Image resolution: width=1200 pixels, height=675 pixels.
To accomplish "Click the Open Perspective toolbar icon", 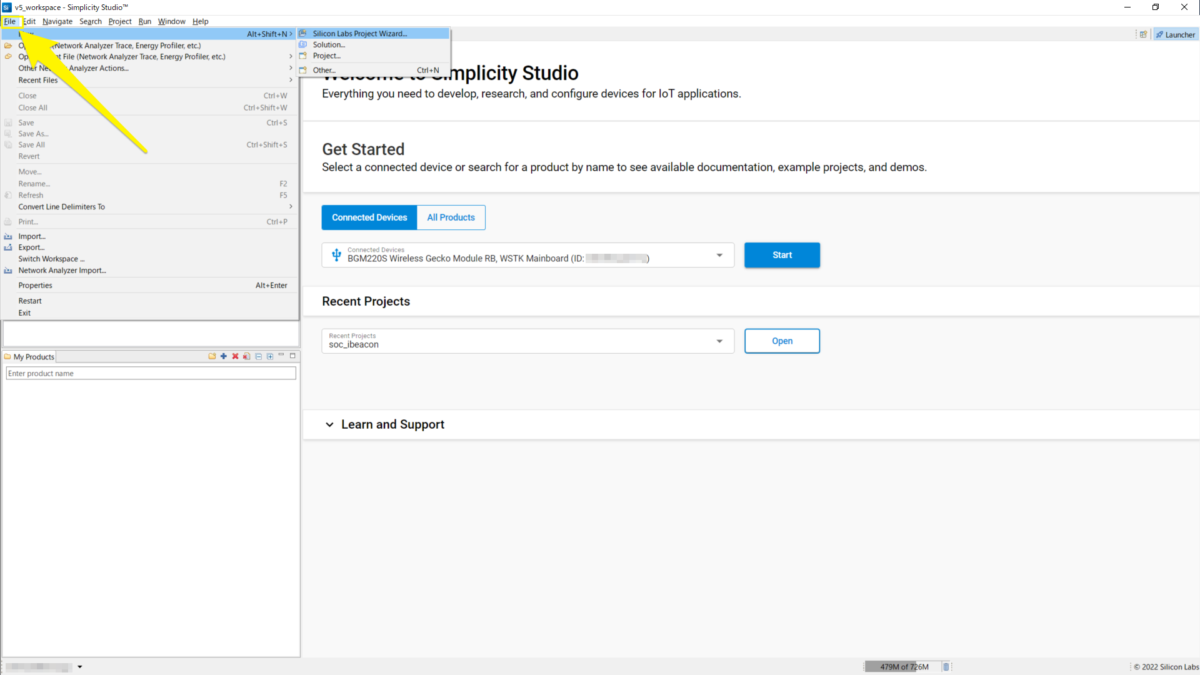I will click(x=1143, y=34).
